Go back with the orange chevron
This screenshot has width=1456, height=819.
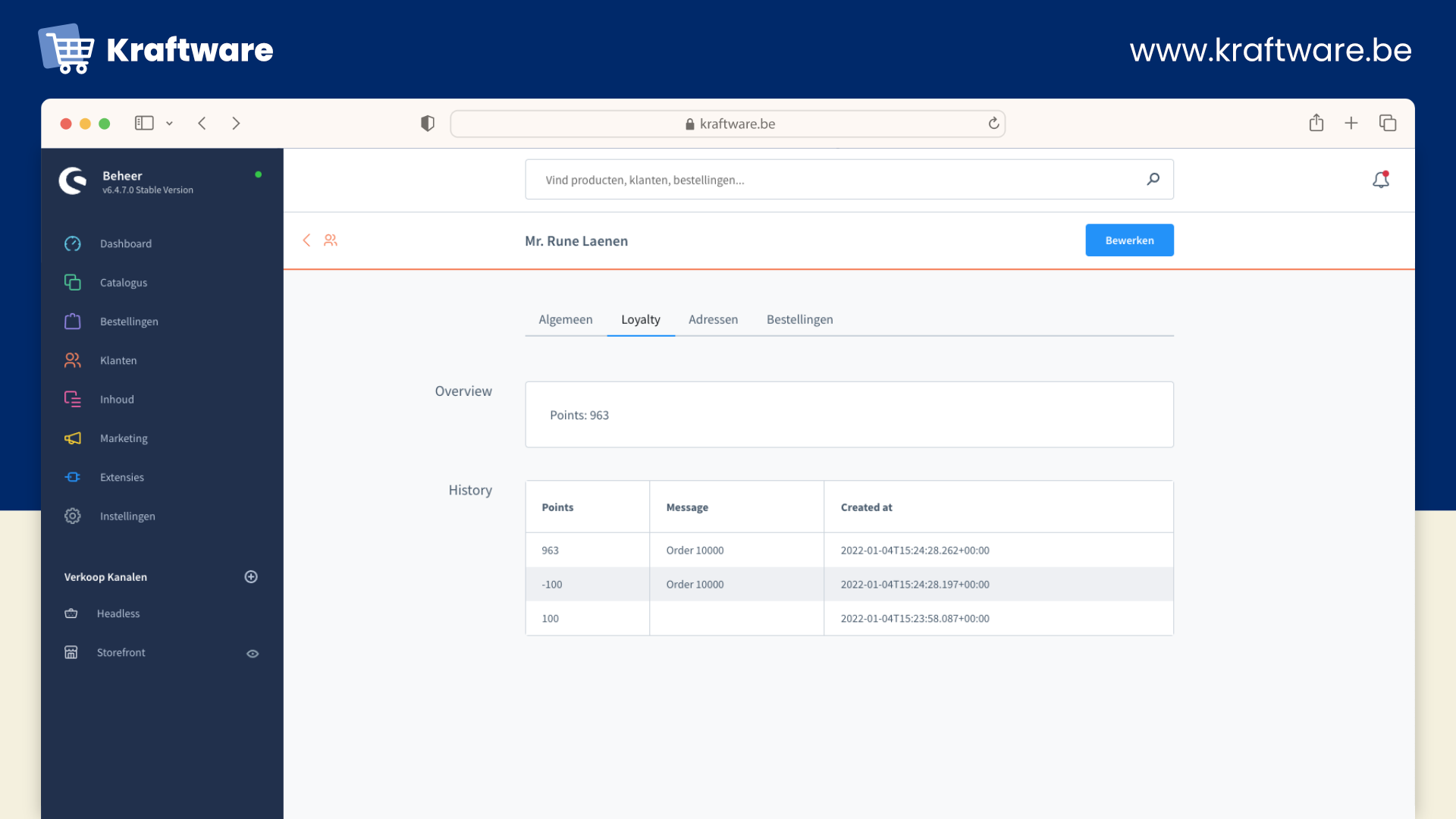306,240
